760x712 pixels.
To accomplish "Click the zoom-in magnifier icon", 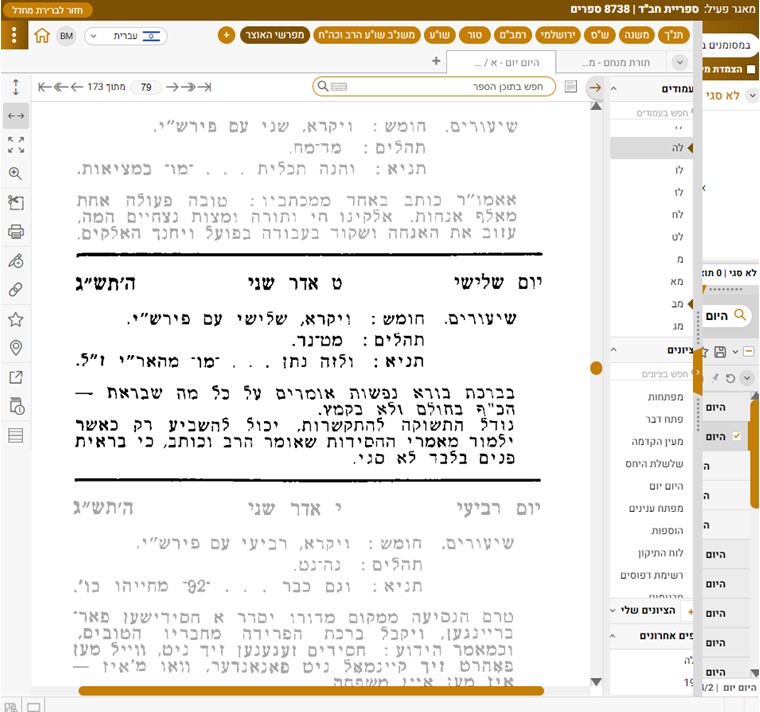I will click(16, 174).
